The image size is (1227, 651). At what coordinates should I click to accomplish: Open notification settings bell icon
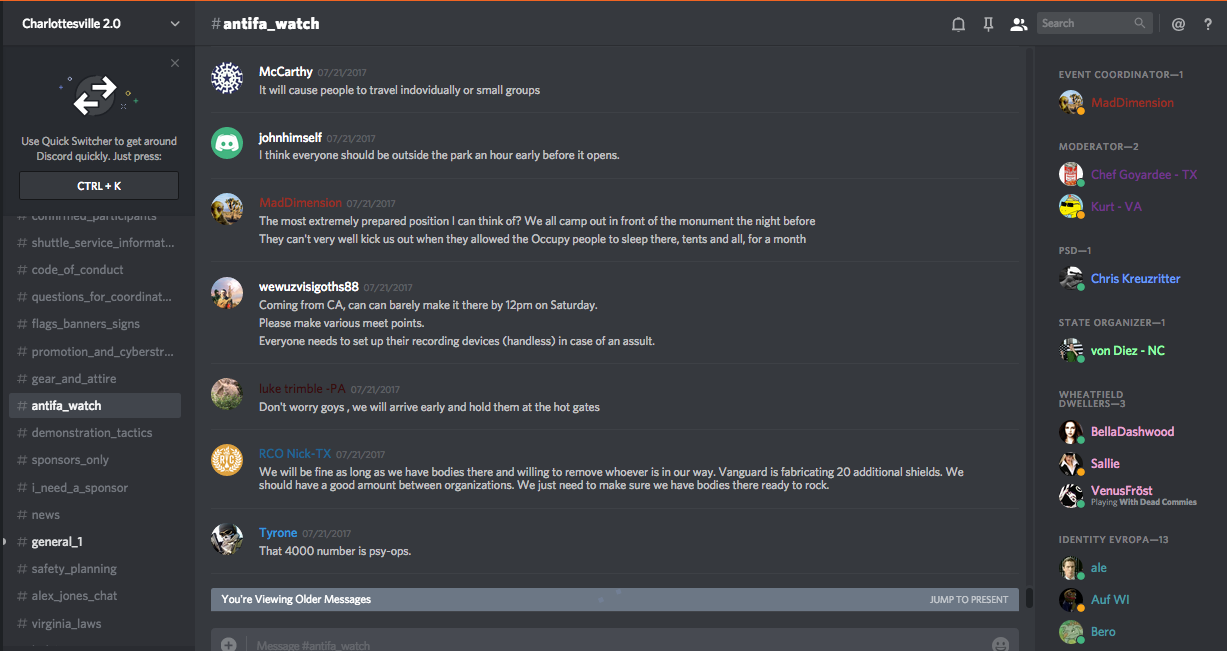958,24
